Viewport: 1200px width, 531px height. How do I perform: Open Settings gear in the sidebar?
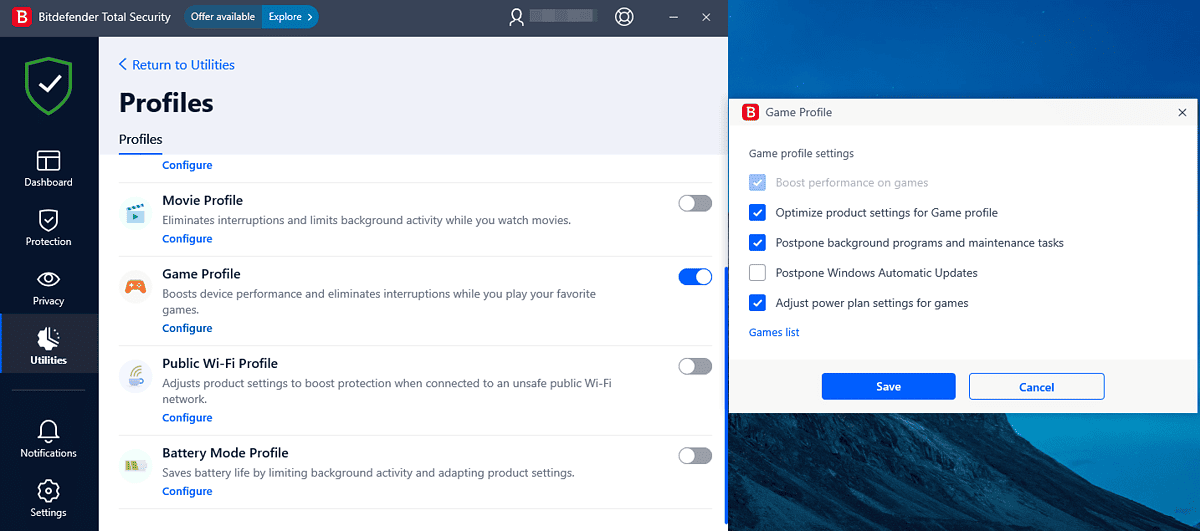tap(48, 499)
